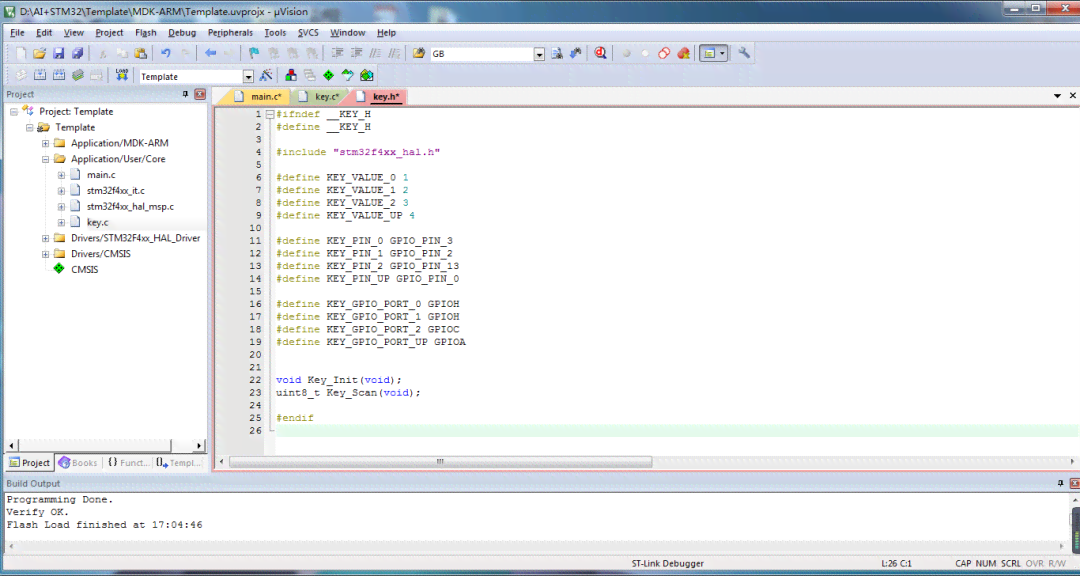Select stm32f4xx_it.c in project tree
The image size is (1080, 576).
point(115,191)
